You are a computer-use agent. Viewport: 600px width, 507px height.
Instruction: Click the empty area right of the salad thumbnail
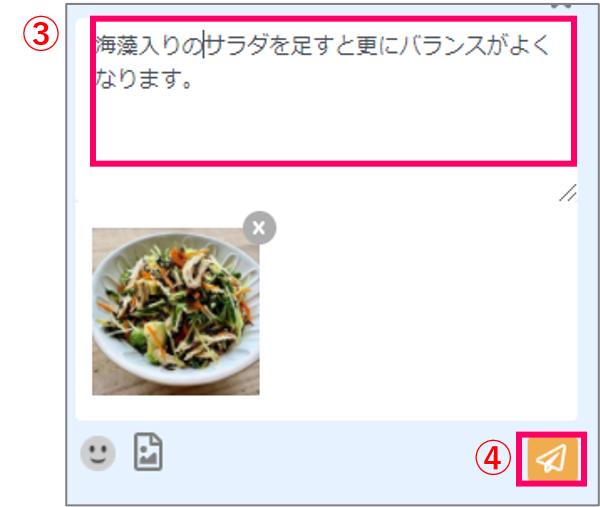(418, 311)
